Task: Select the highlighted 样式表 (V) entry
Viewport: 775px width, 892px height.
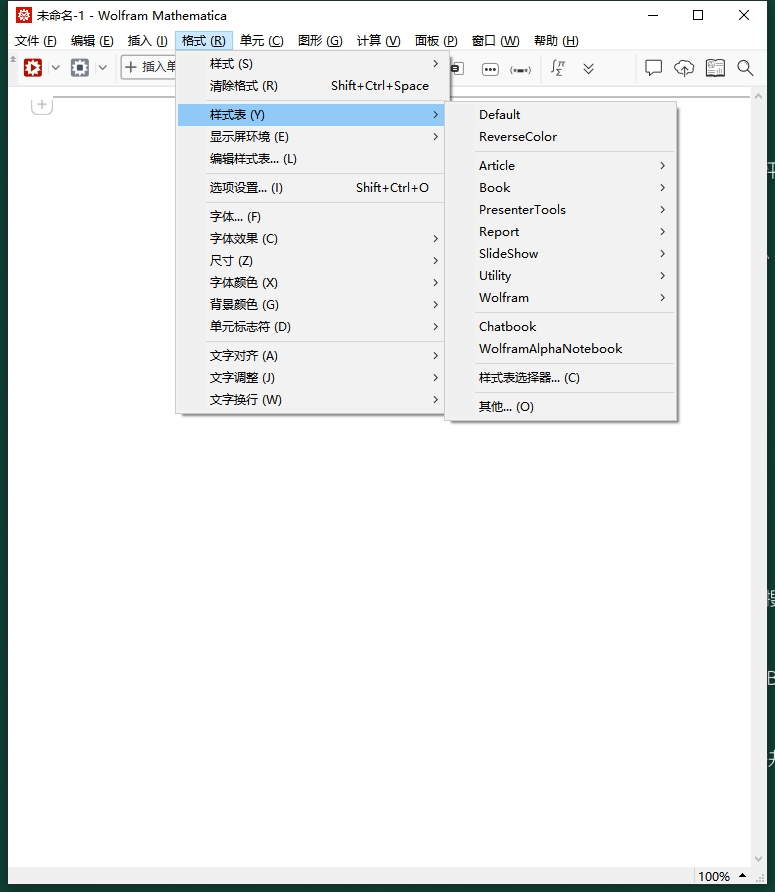Action: point(311,115)
